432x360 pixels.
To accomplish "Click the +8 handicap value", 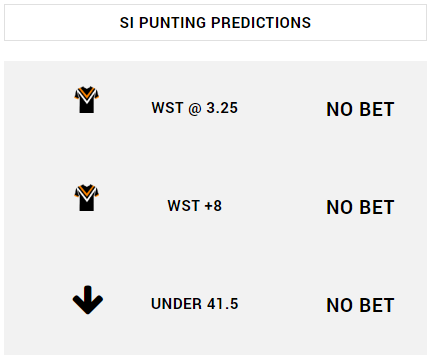I will [x=213, y=206].
